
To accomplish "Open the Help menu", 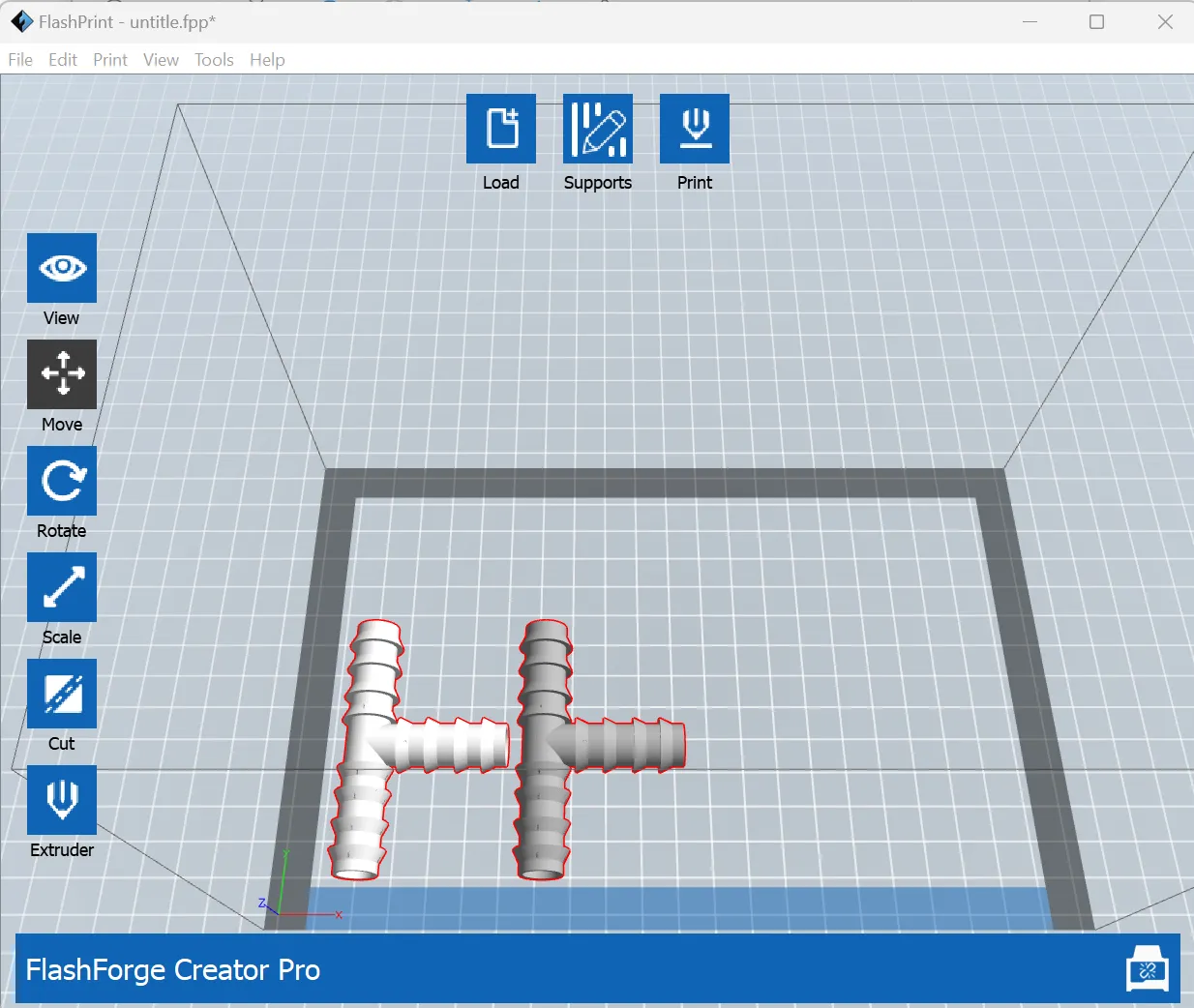I will [267, 60].
